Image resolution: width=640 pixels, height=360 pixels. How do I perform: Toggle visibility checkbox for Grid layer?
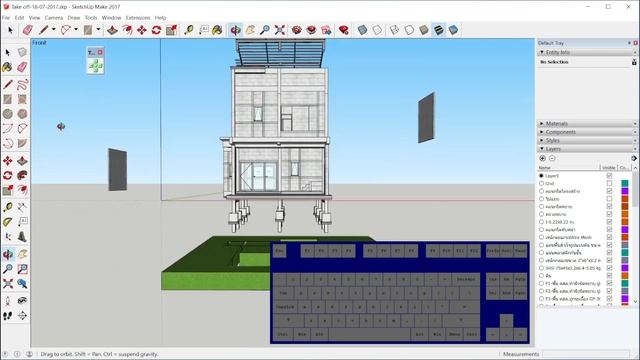pos(609,183)
